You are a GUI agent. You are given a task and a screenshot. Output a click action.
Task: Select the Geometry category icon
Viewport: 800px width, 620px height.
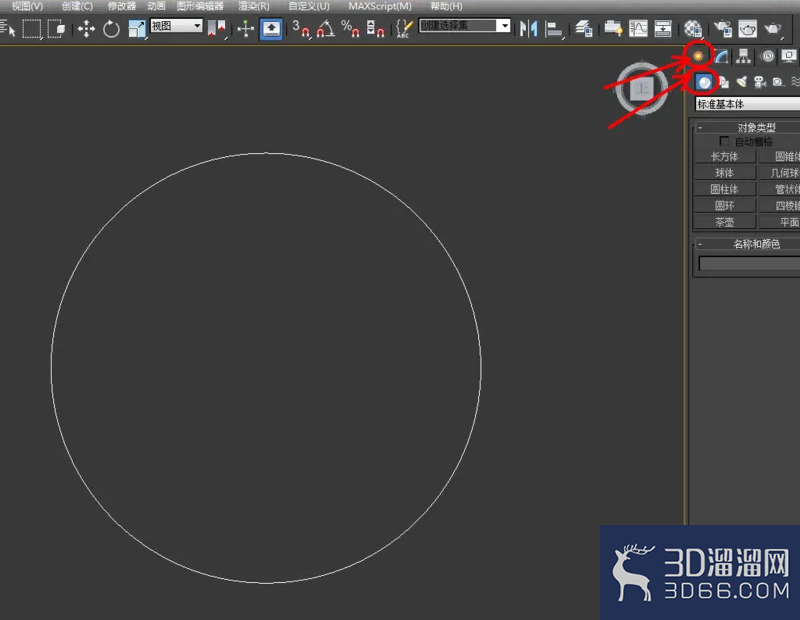[x=704, y=82]
